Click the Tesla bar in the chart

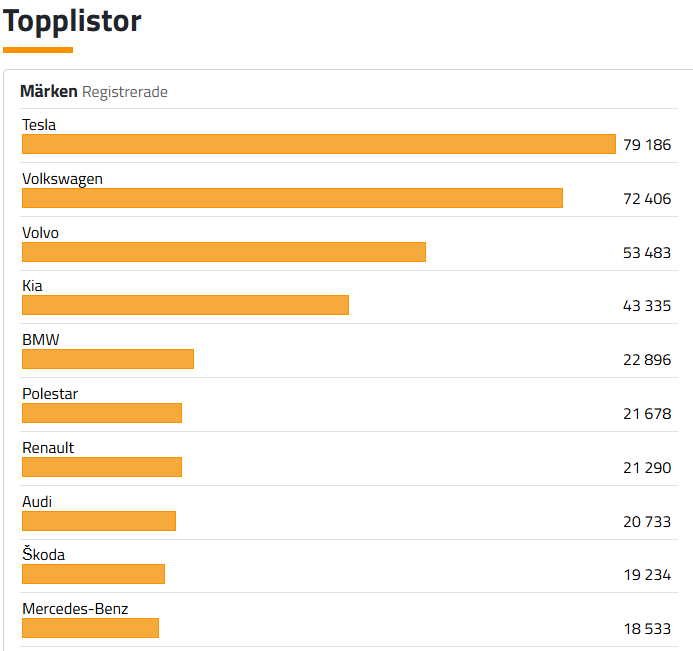(318, 144)
